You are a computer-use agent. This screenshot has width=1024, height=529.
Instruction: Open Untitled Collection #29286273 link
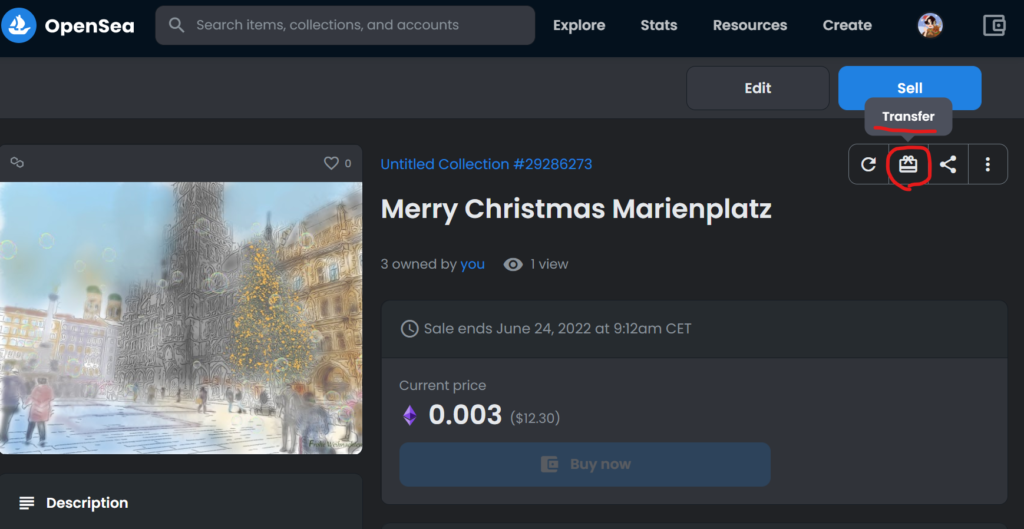point(486,164)
